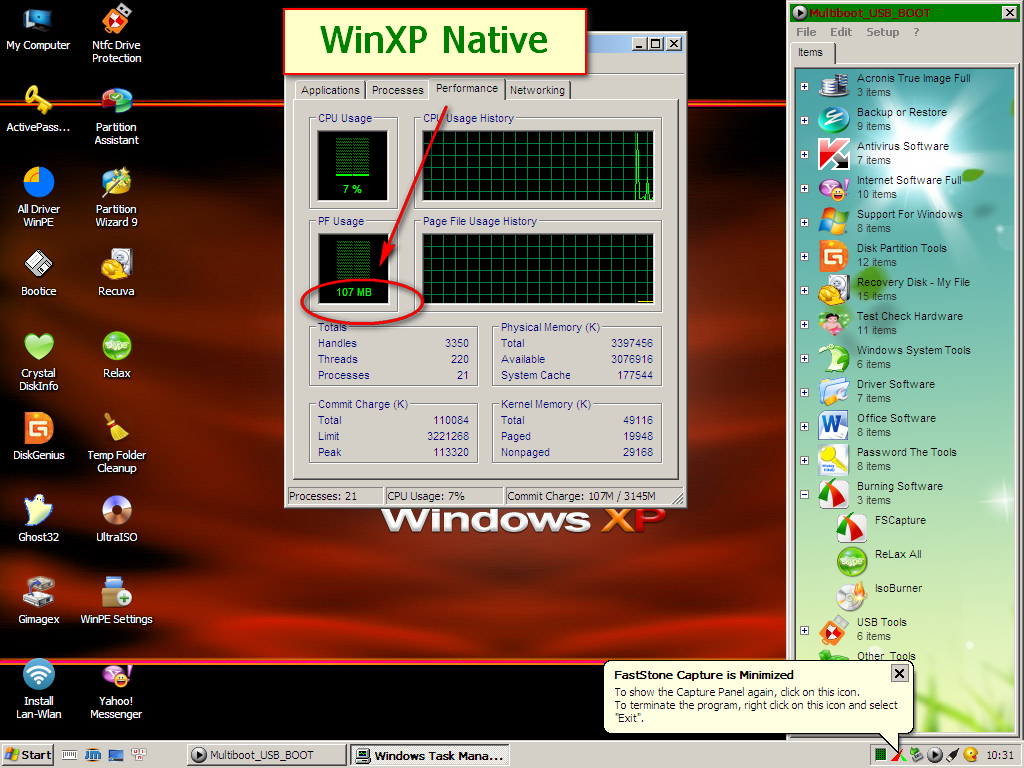This screenshot has width=1024, height=768.
Task: Select All Driver WinPE icon
Action: 38,197
